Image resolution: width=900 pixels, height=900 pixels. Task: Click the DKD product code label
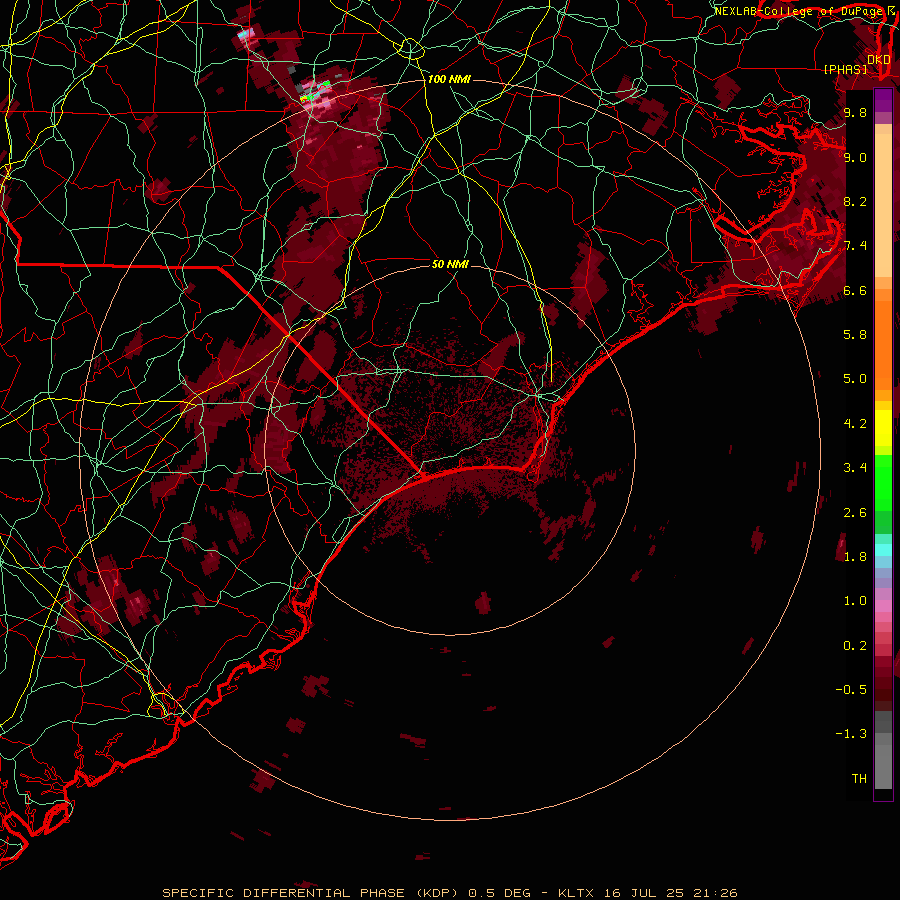[x=879, y=60]
